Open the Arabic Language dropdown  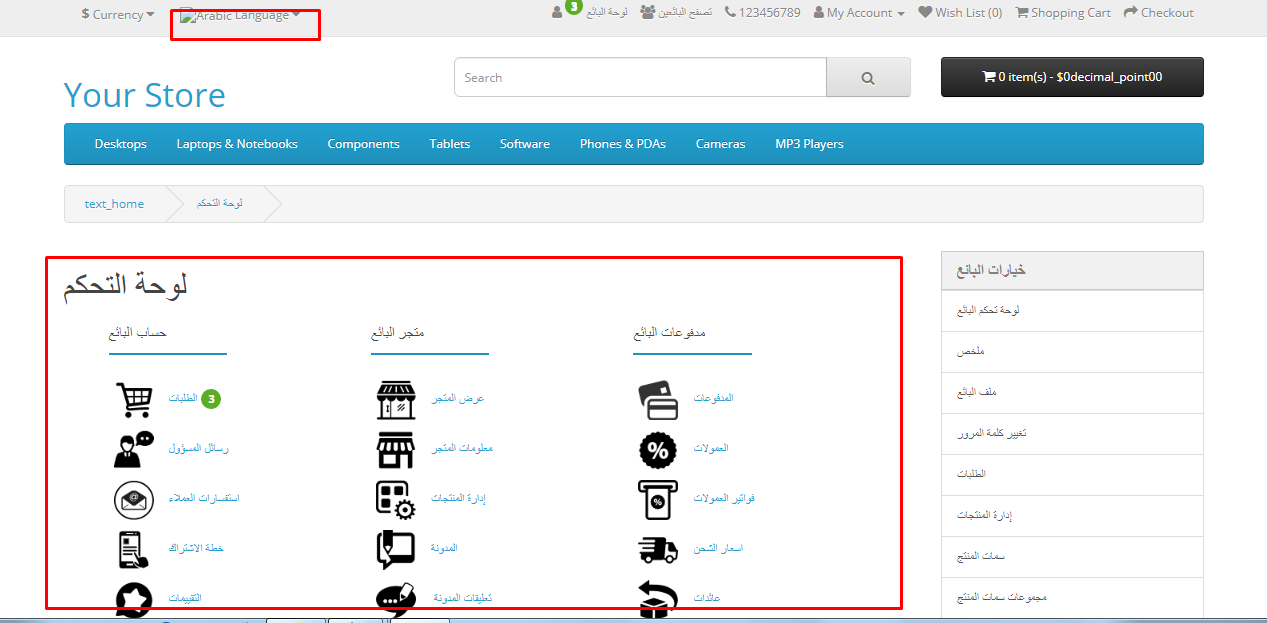241,15
